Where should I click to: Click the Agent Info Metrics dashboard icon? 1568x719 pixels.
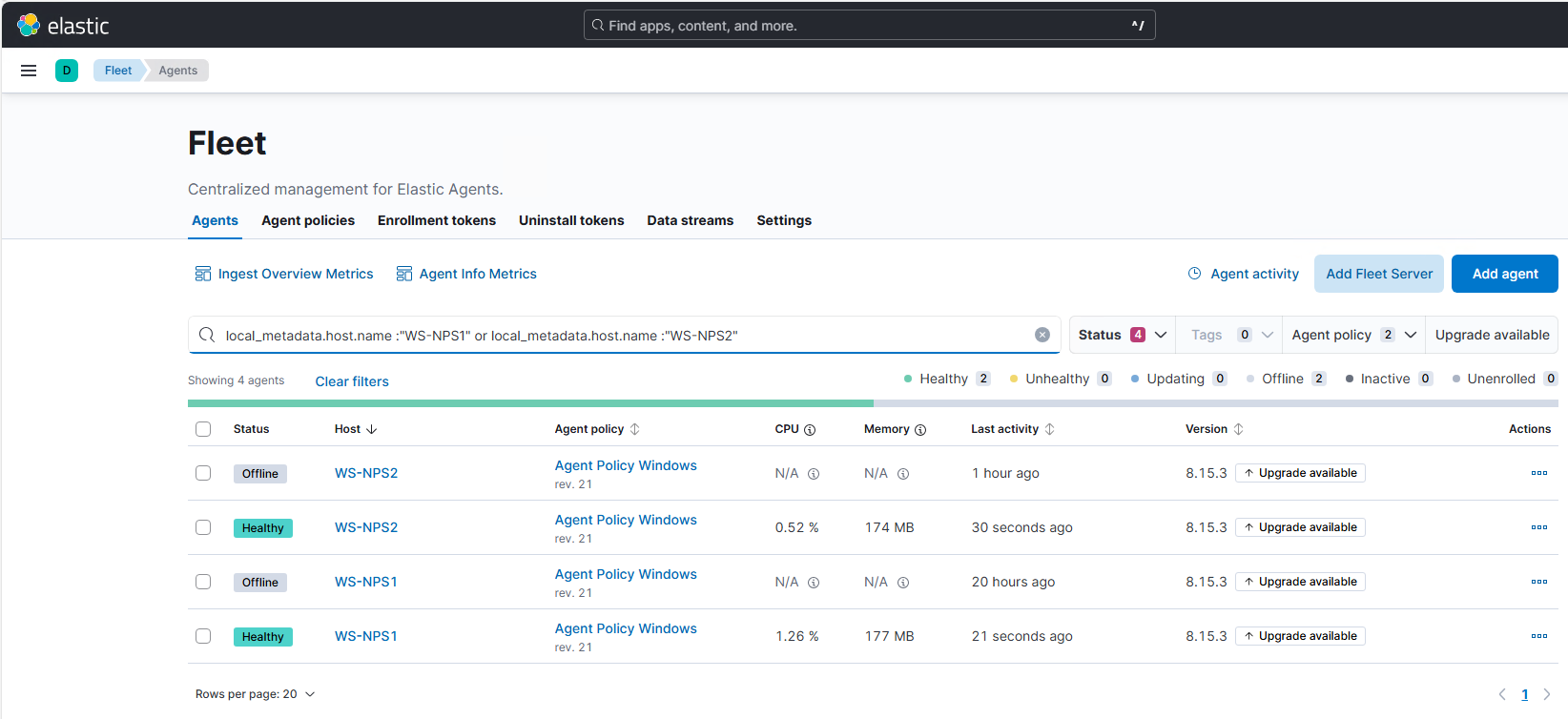[x=404, y=274]
